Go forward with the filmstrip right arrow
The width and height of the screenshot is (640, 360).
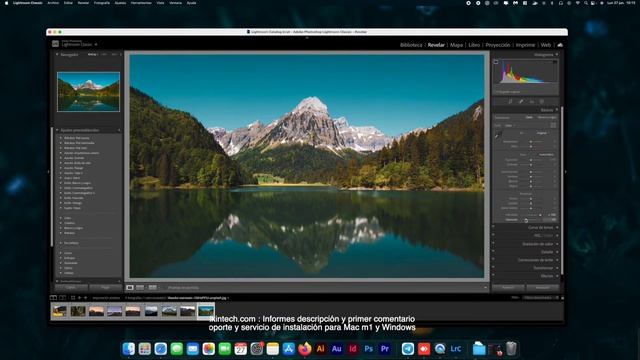pos(85,298)
